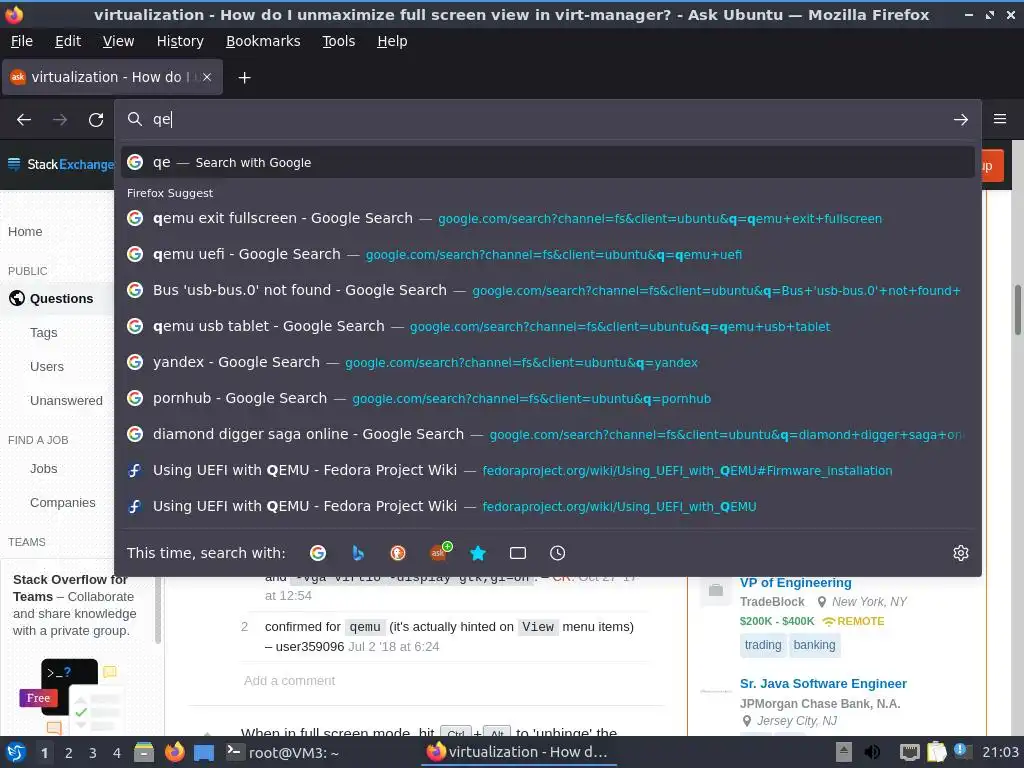Open a new tab with plus button

click(244, 78)
